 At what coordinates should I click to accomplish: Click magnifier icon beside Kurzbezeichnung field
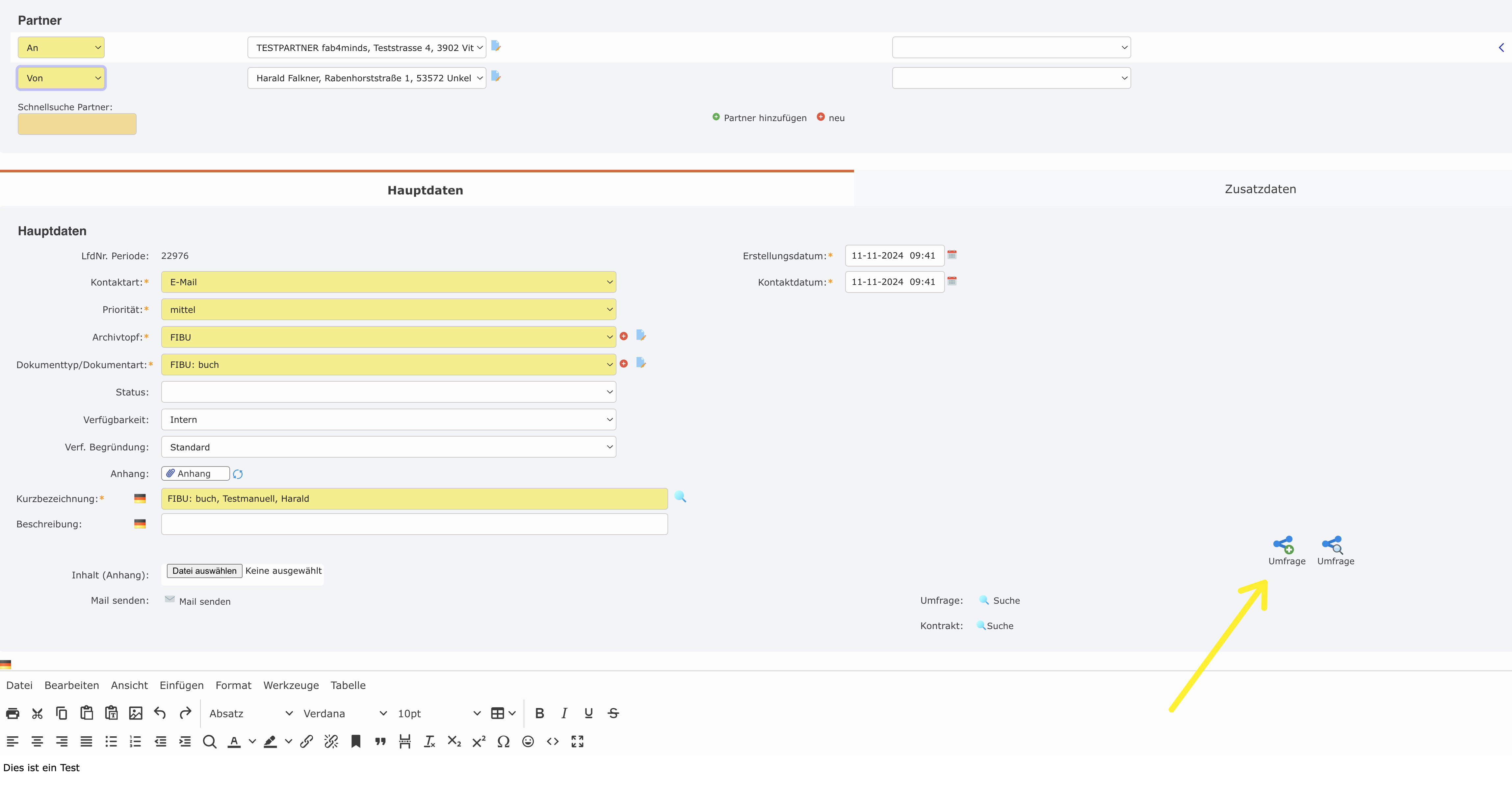point(680,497)
